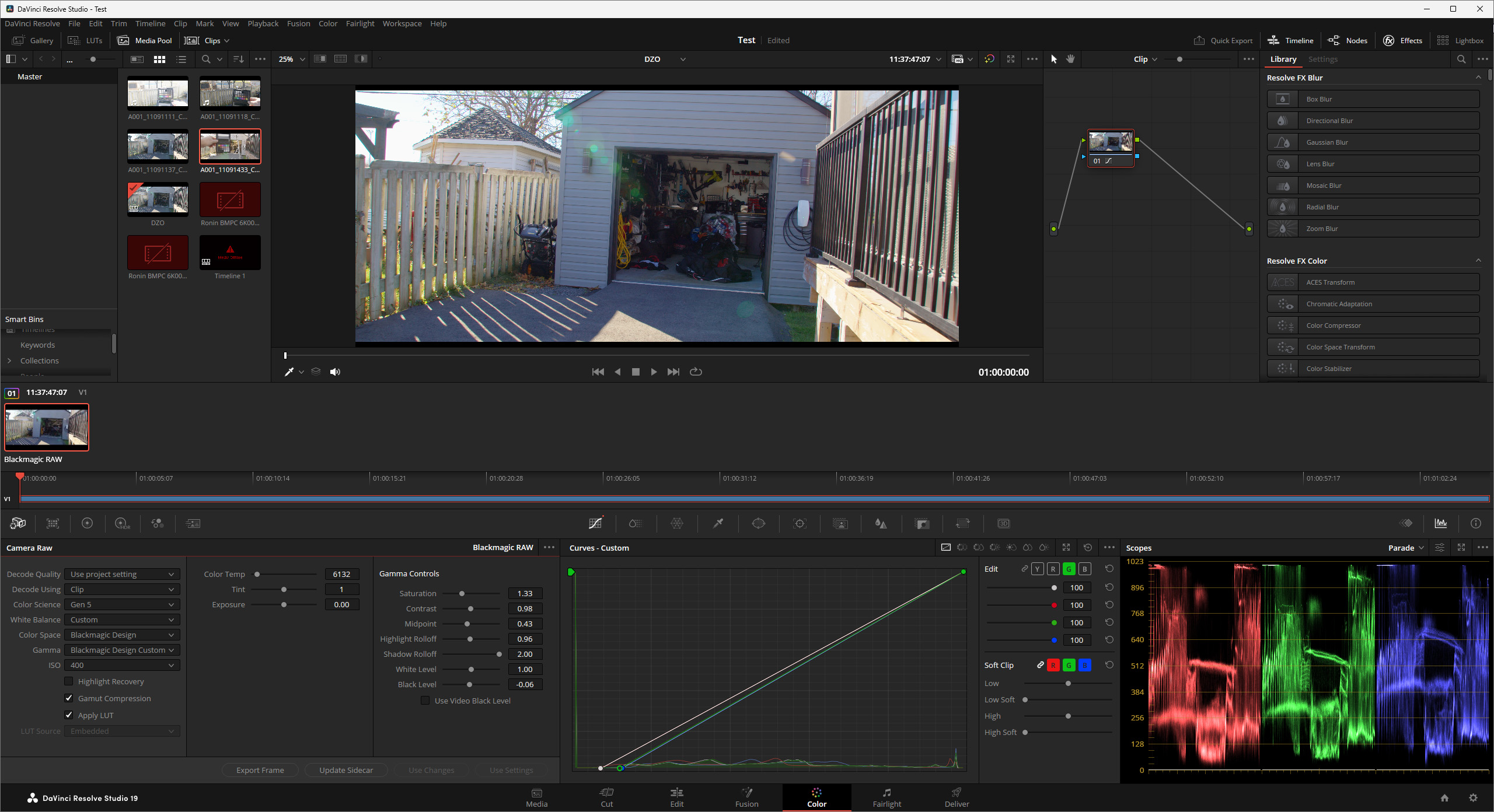Click the Update Sidecar button

coord(346,770)
